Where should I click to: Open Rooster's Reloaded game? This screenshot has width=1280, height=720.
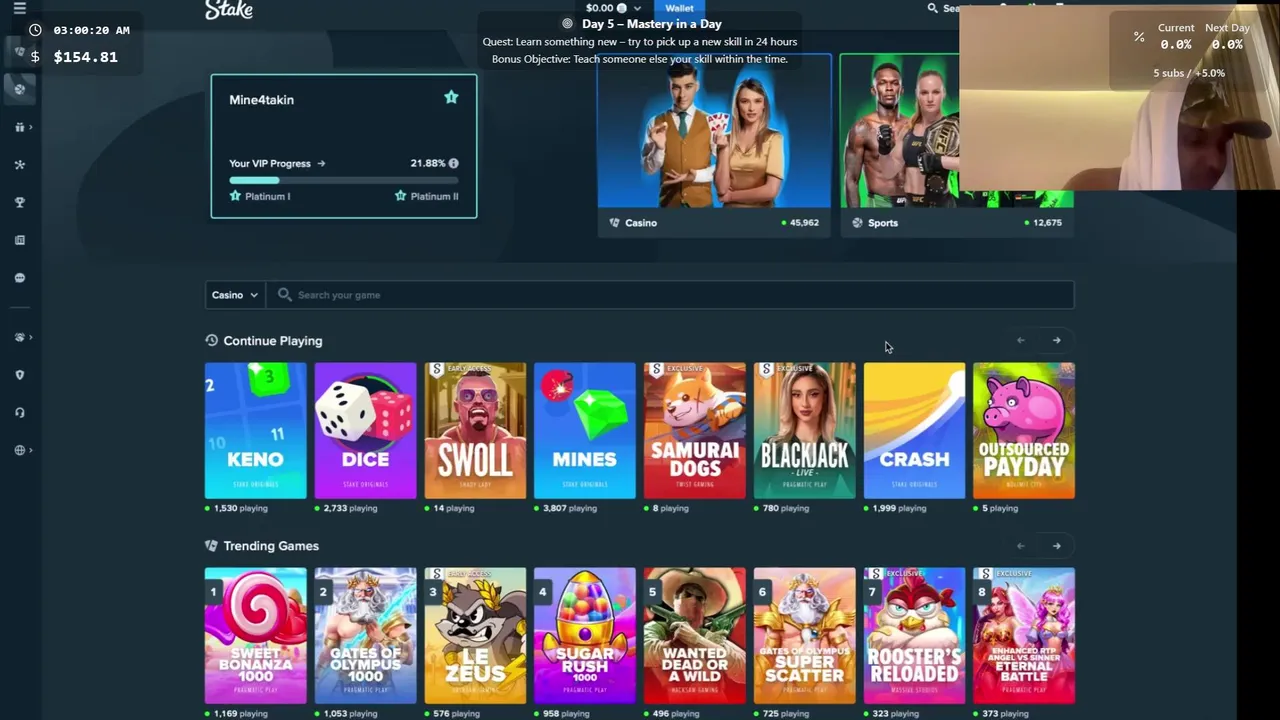(x=914, y=636)
